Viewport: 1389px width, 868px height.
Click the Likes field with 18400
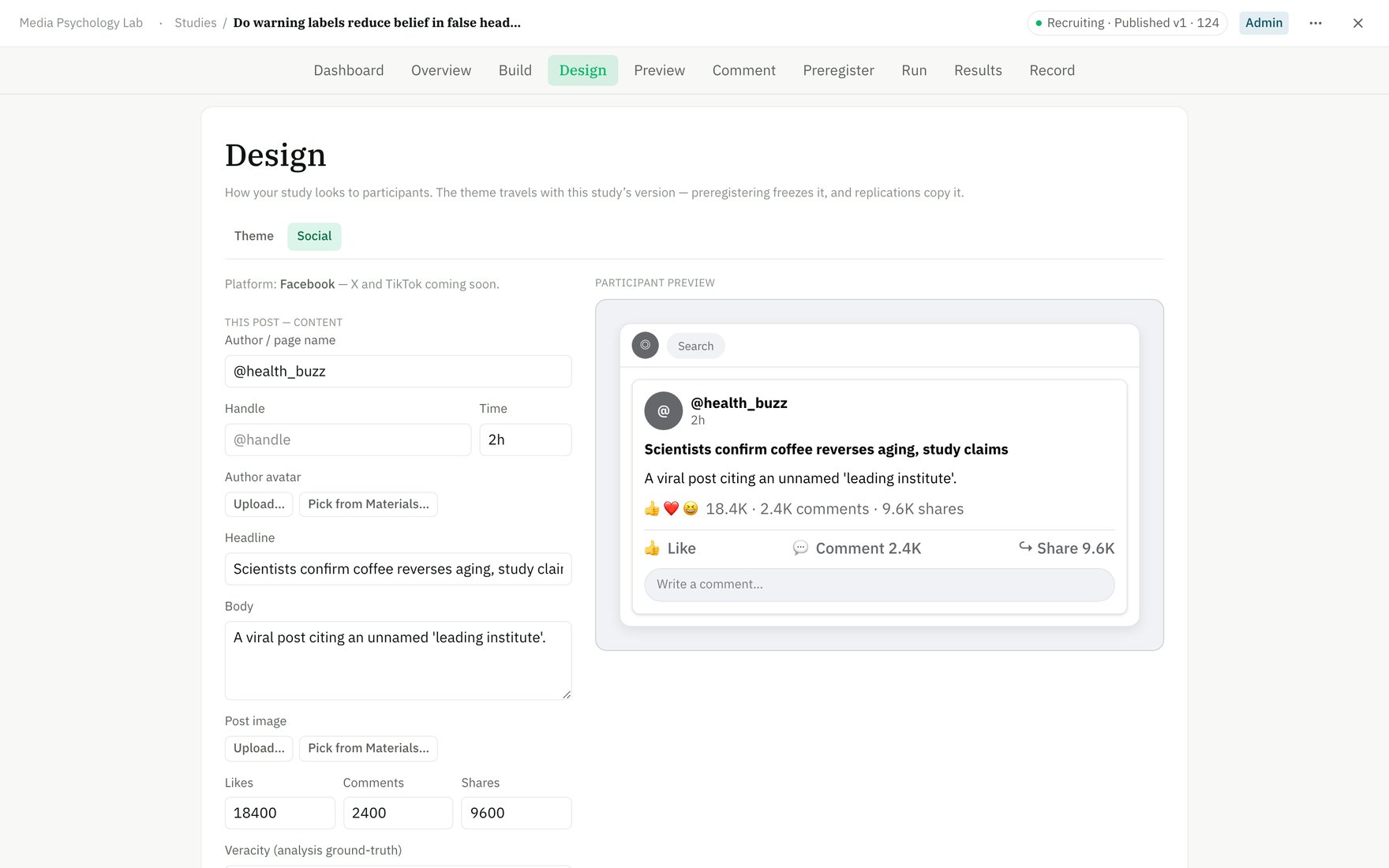click(279, 813)
